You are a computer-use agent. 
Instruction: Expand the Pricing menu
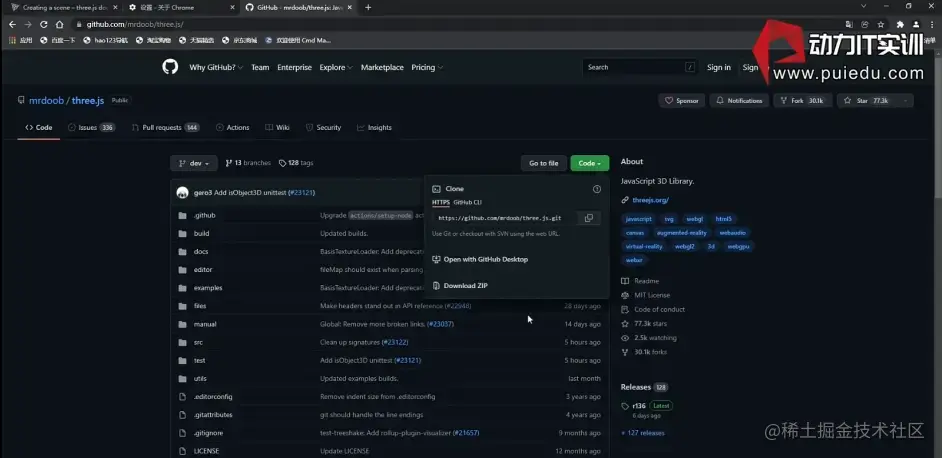click(427, 67)
